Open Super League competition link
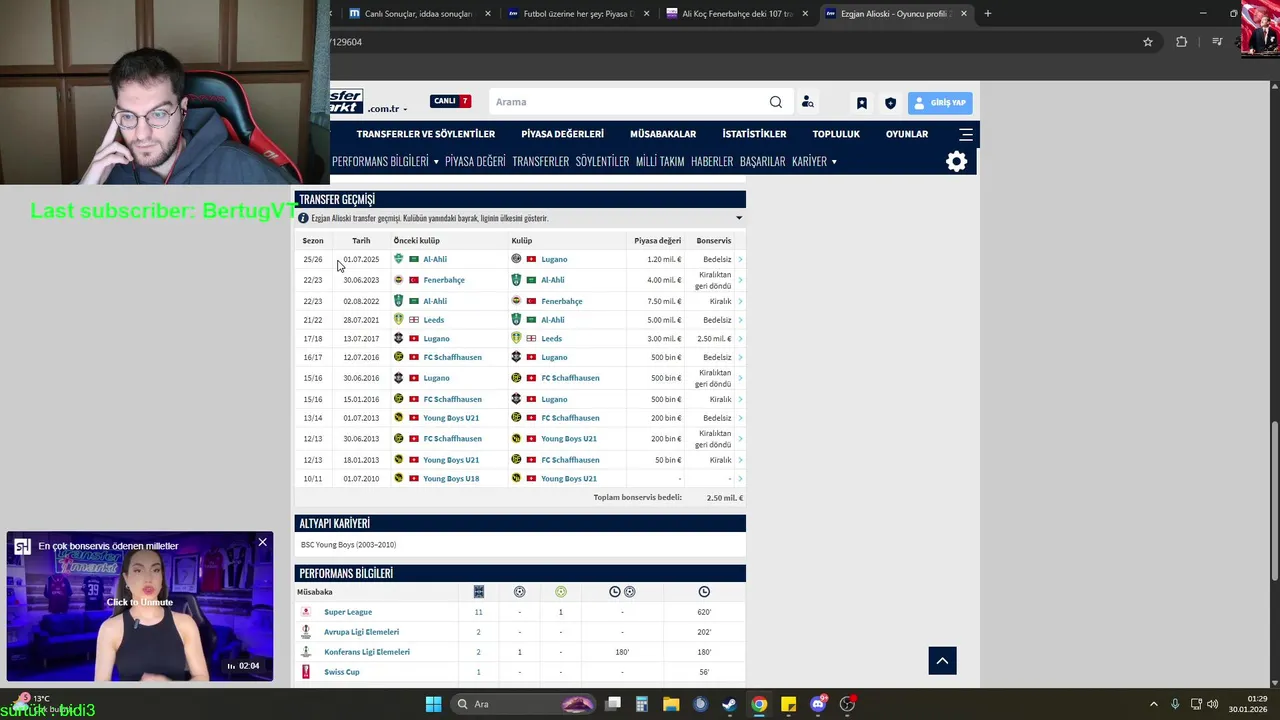The image size is (1280, 720). 348,612
